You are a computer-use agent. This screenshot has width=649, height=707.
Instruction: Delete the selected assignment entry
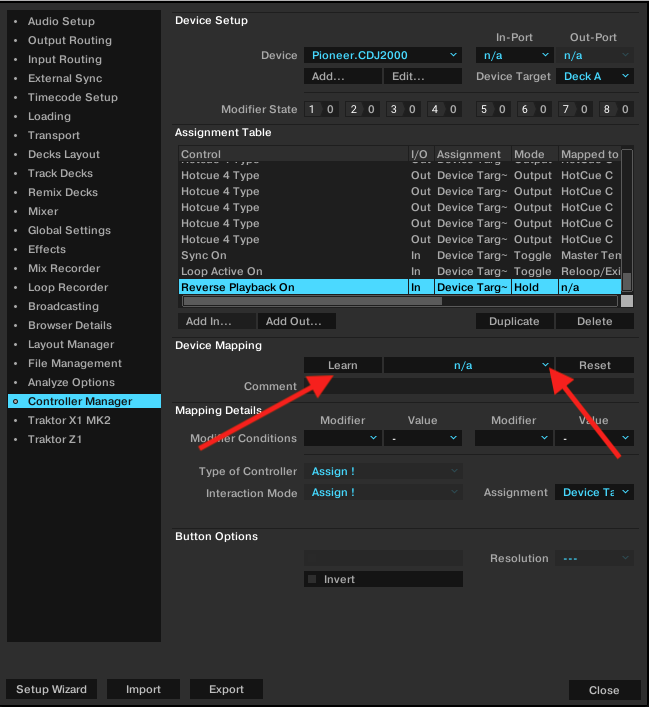point(594,321)
